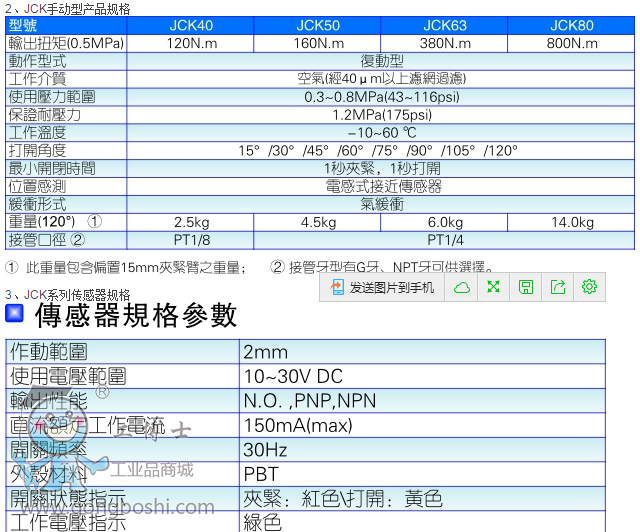
Task: Click the blue square bullet before the sensor title
Action: click(15, 315)
